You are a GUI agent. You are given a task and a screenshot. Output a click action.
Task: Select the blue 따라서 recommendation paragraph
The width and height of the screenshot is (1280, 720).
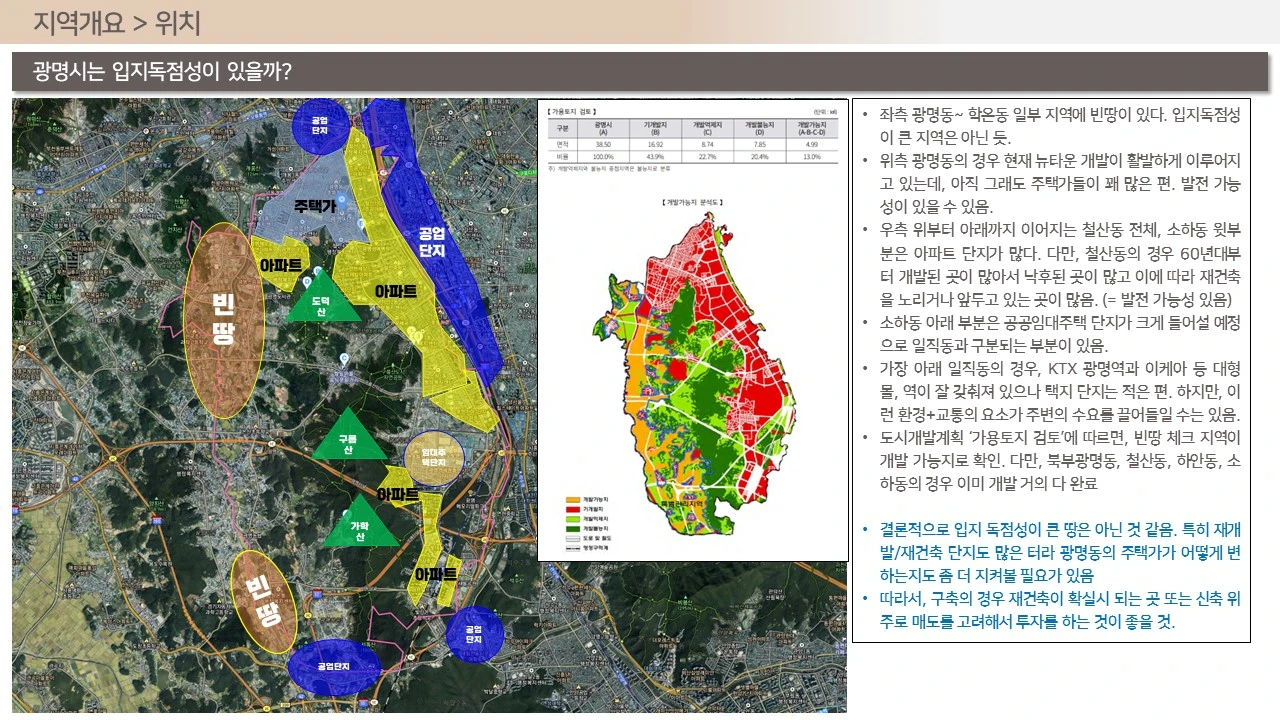[x=1052, y=610]
